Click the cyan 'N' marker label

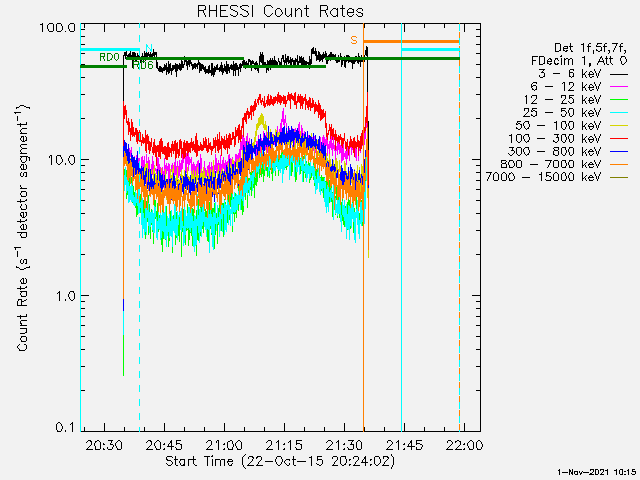click(x=149, y=49)
